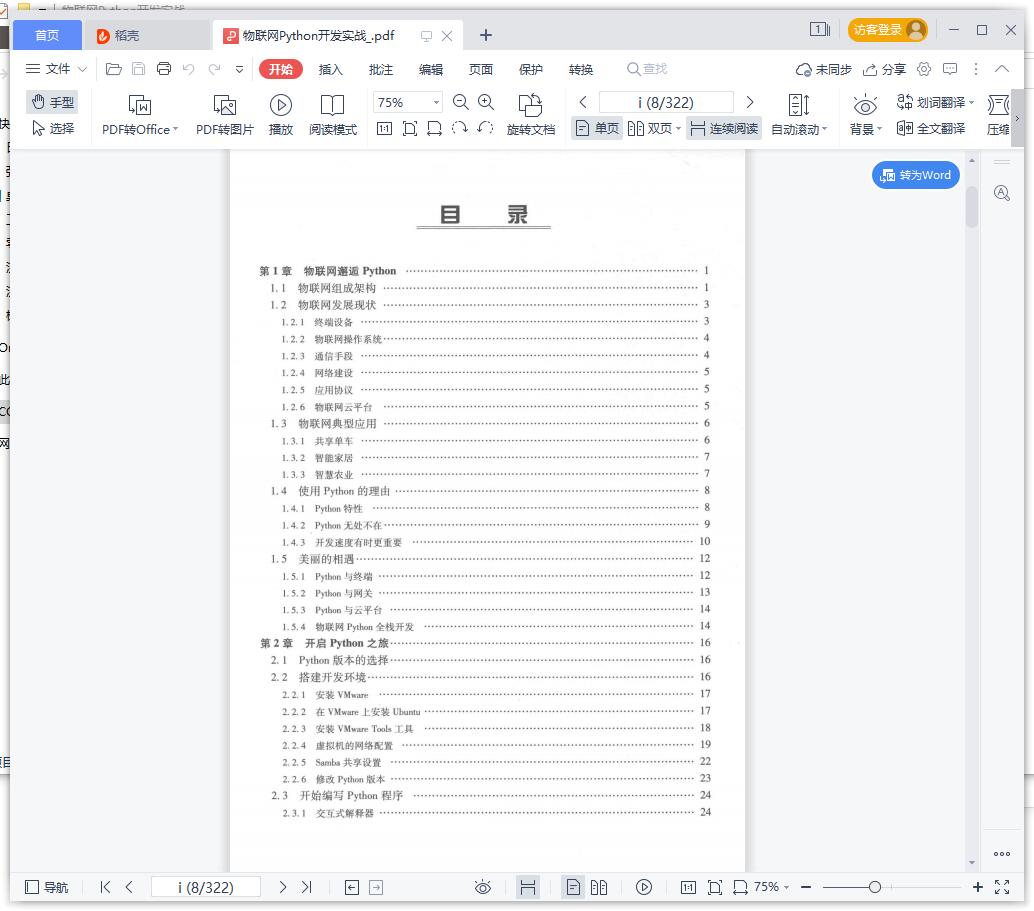
Task: Zoom in with the plus magnifier
Action: click(x=486, y=102)
